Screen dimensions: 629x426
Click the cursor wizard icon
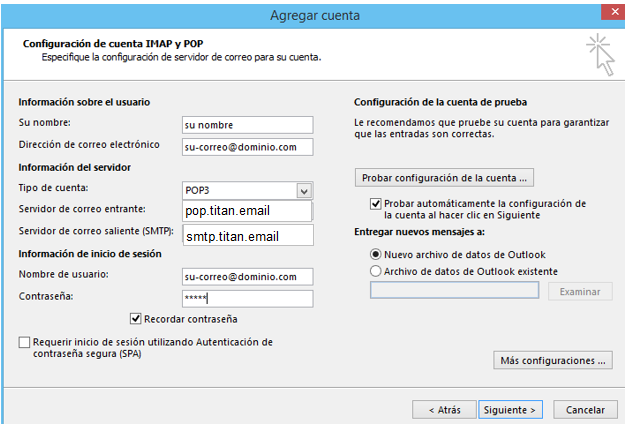point(600,53)
